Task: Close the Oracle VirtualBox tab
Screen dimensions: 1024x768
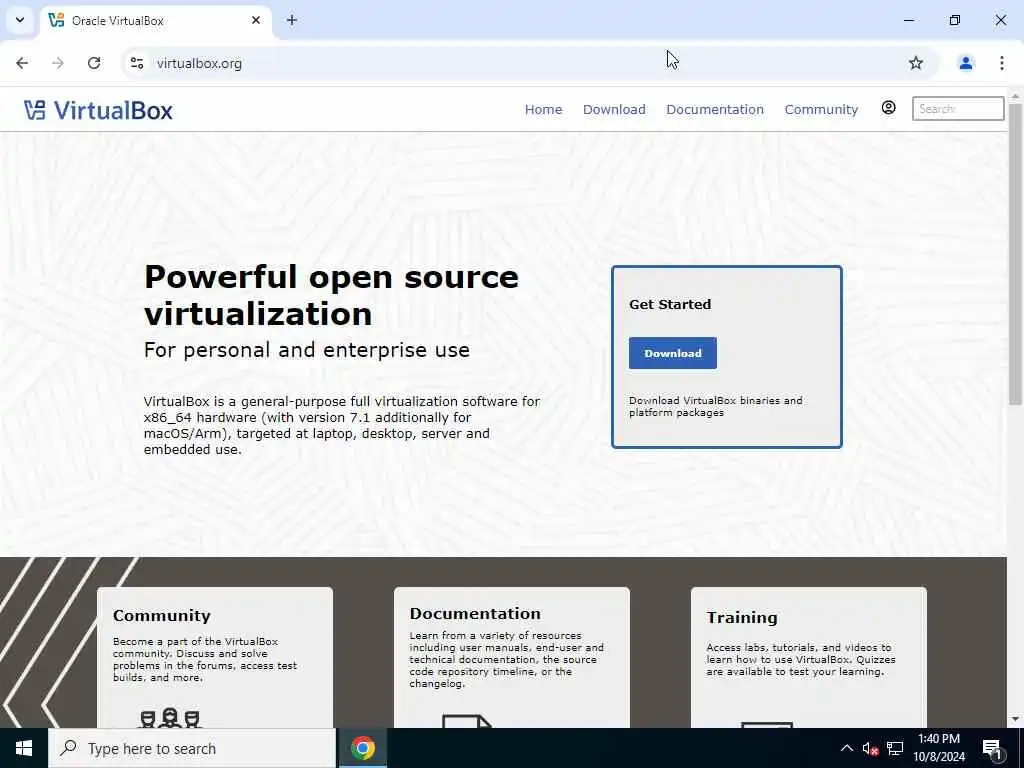Action: pyautogui.click(x=256, y=20)
